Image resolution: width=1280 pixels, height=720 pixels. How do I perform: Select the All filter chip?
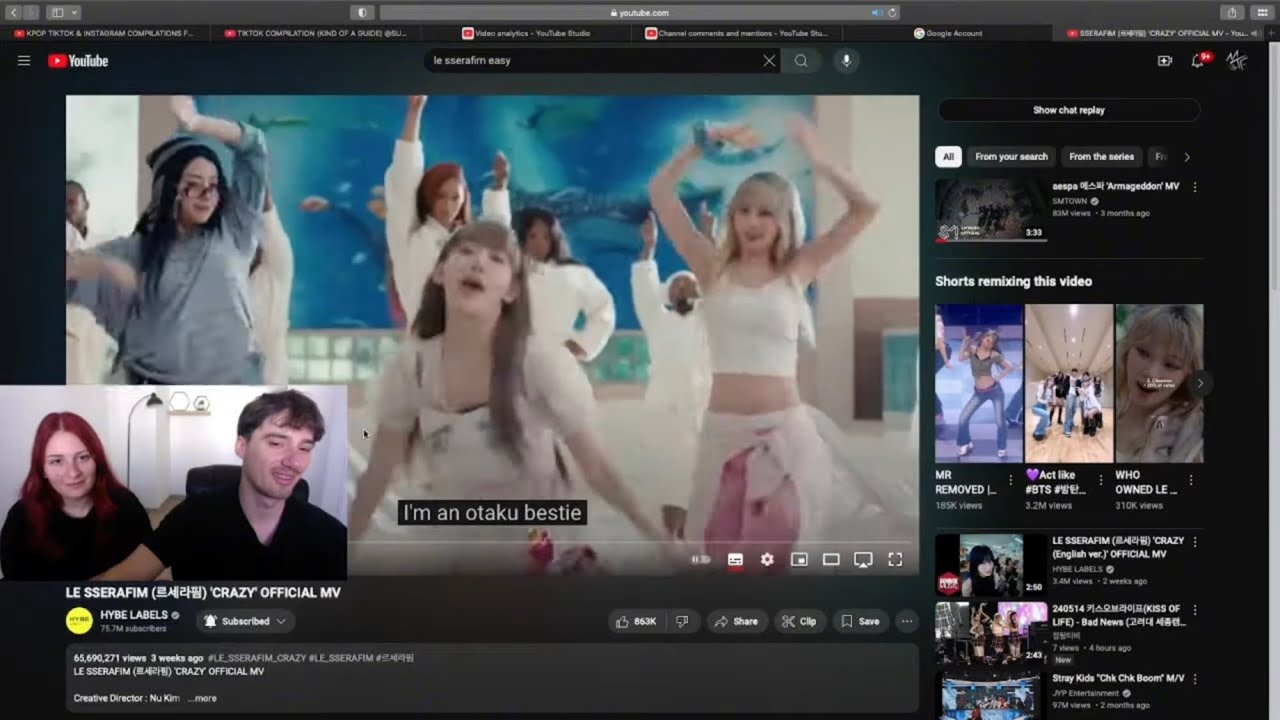(x=948, y=157)
